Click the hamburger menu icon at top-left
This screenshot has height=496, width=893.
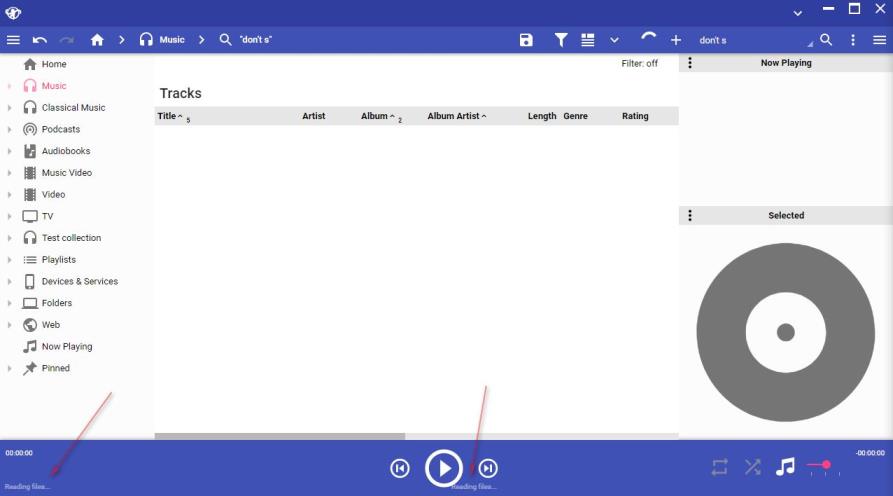13,40
